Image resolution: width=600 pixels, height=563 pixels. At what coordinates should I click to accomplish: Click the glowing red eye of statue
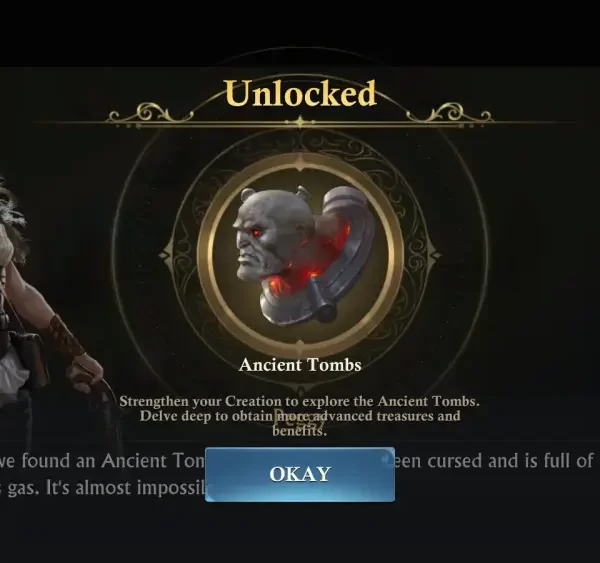tap(258, 232)
